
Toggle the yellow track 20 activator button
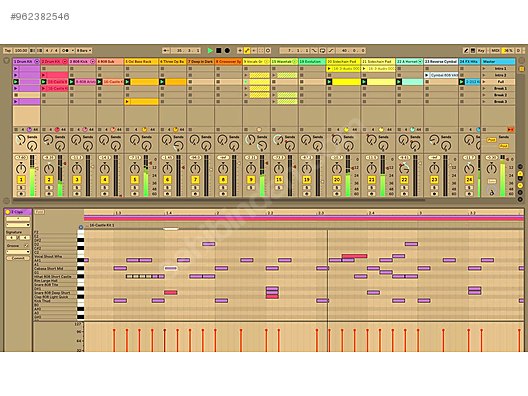tap(336, 180)
